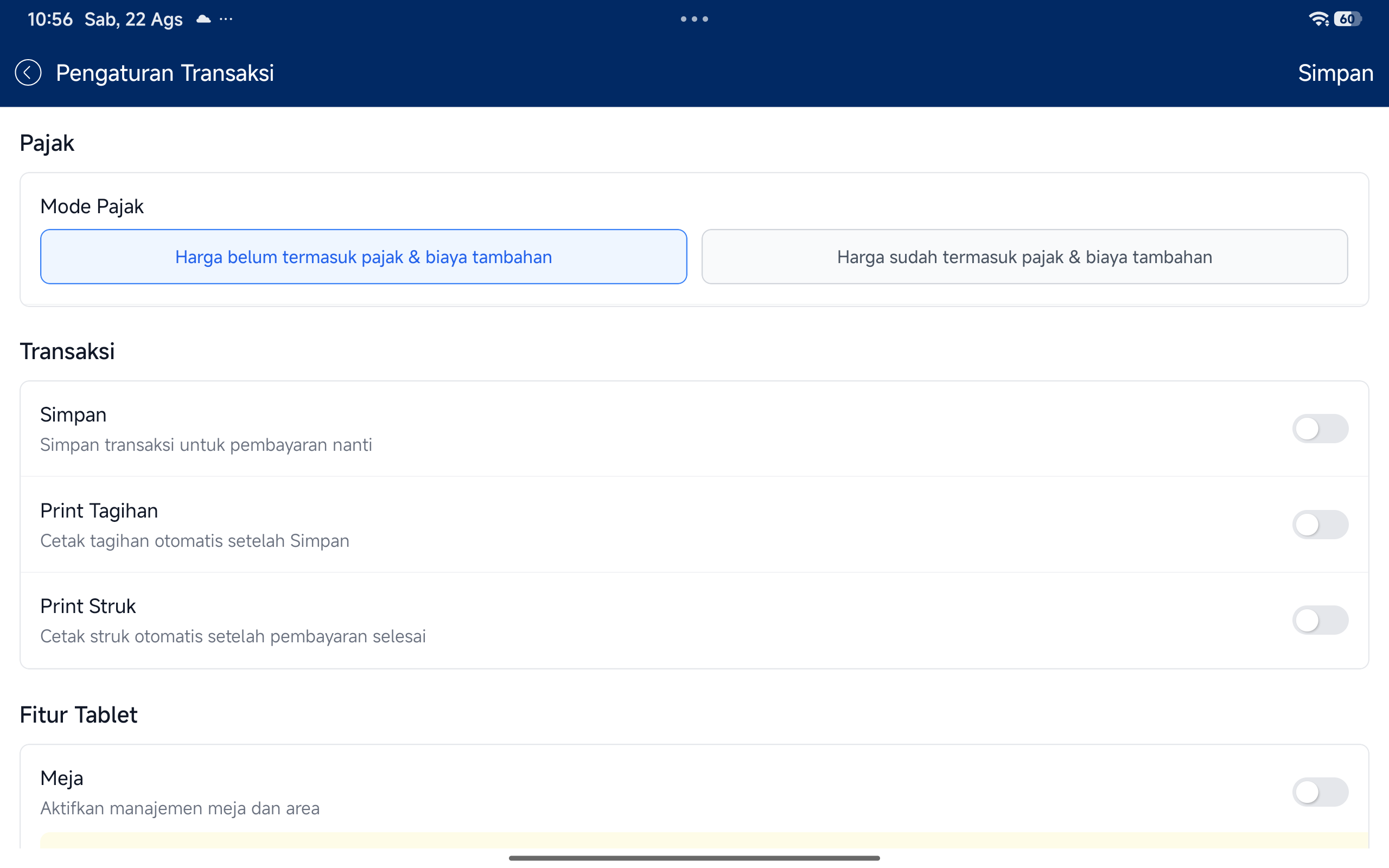Screen dimensions: 1389x868
Task: Click the Print Struk label
Action: (x=88, y=606)
